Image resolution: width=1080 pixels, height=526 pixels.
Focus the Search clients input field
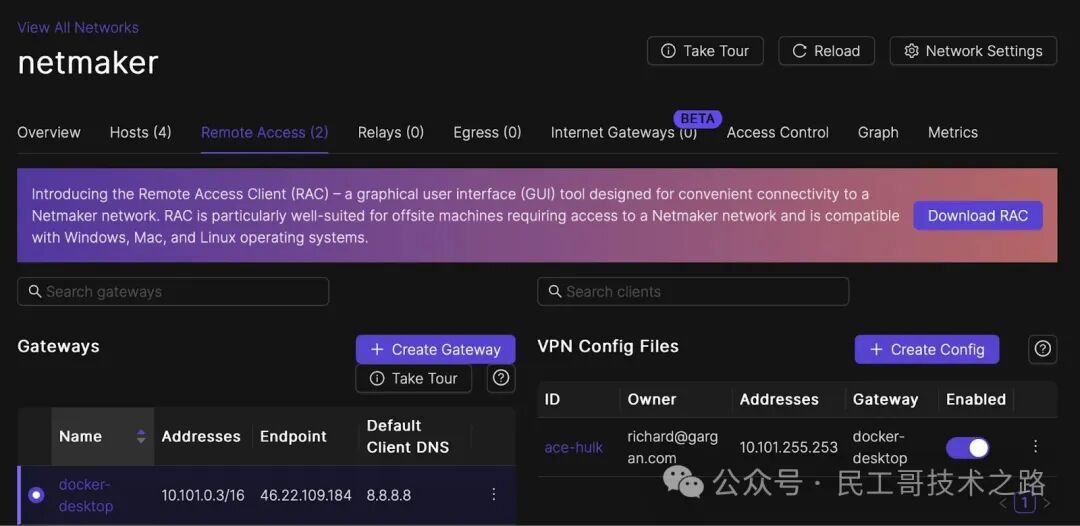700,292
